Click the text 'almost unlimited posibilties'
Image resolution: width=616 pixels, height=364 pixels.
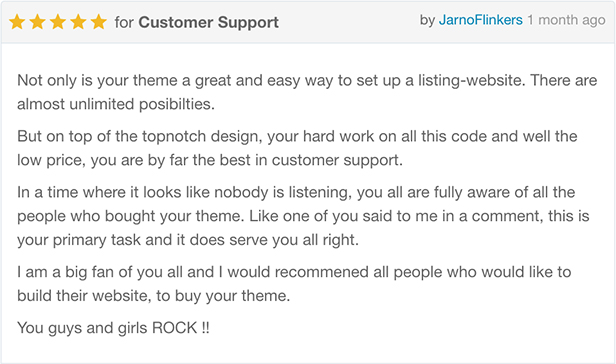coord(116,104)
